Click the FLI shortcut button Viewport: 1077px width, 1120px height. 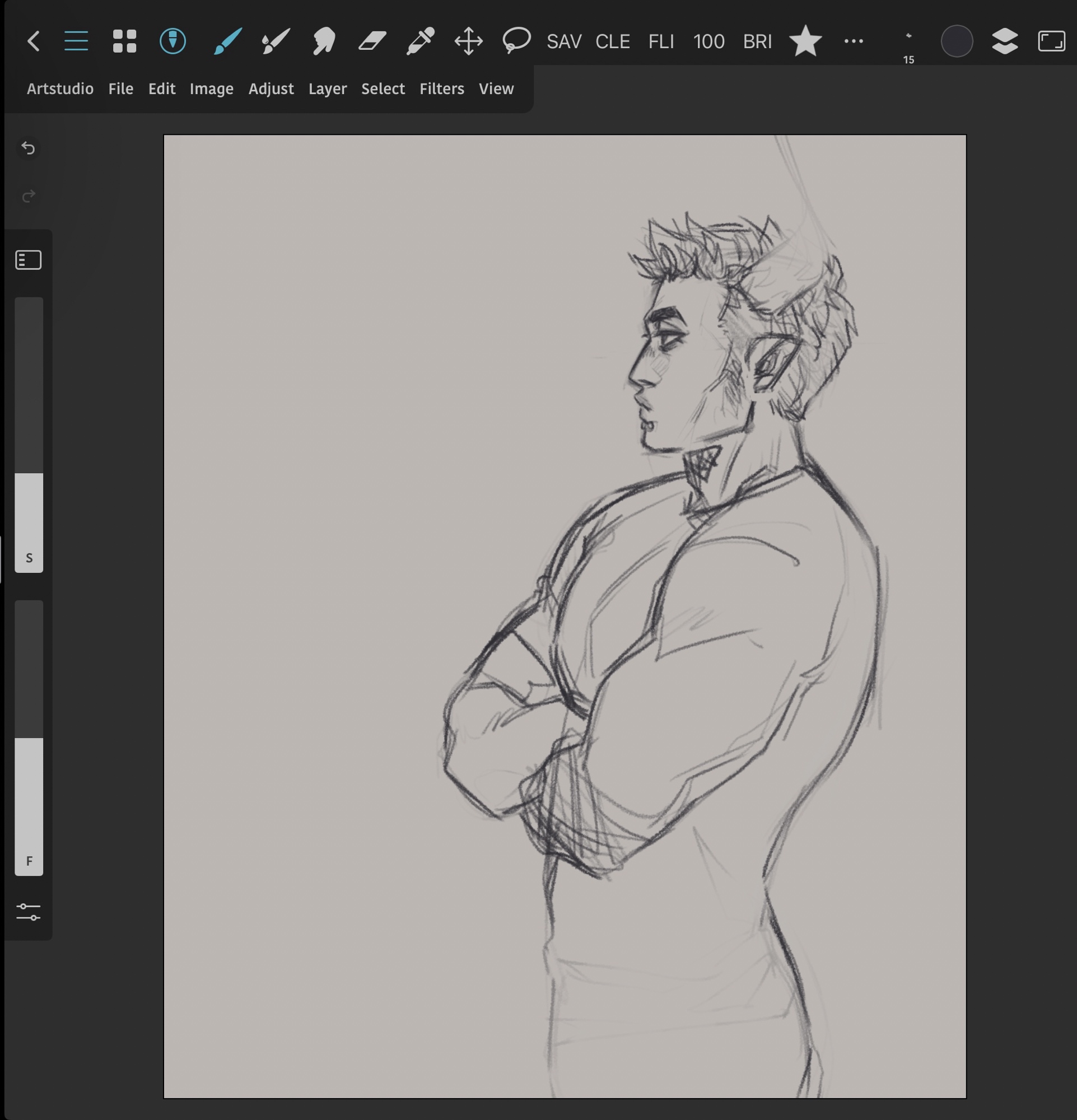click(x=661, y=41)
